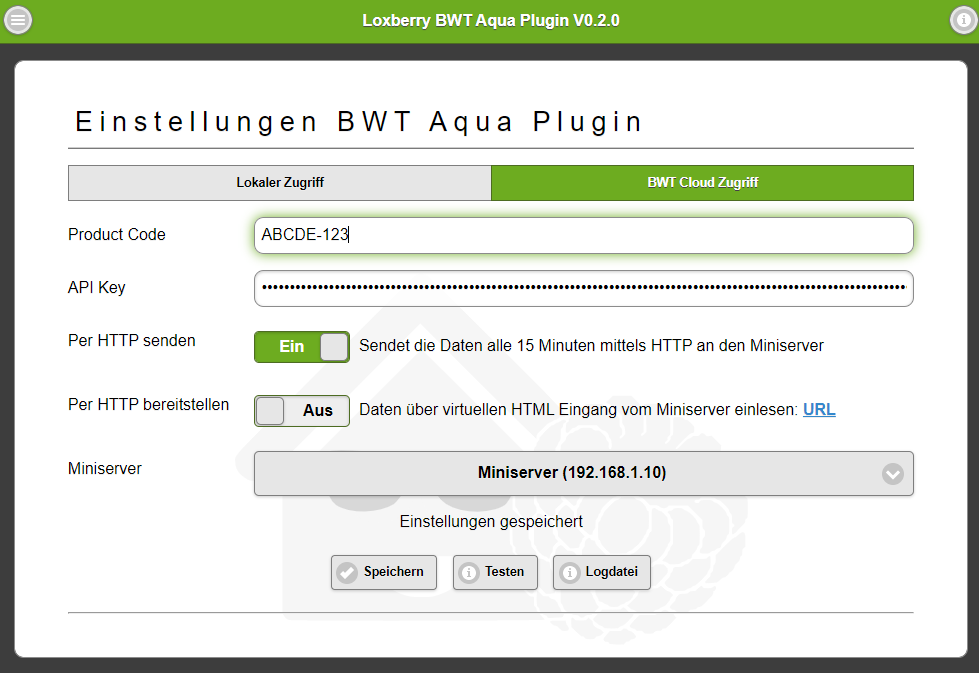Click the Testen button
Screen dimensions: 979x673
click(495, 572)
